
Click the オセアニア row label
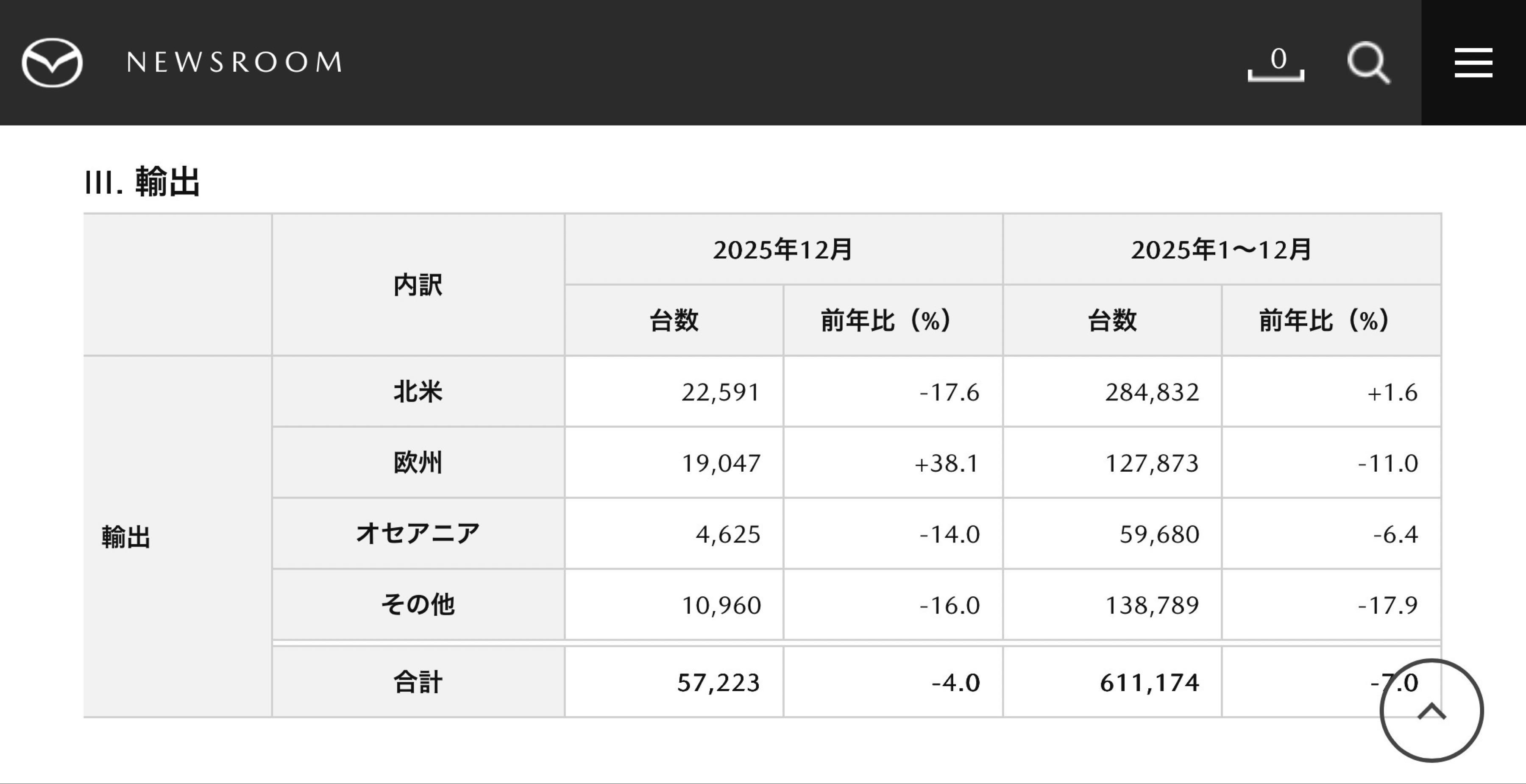pyautogui.click(x=419, y=534)
